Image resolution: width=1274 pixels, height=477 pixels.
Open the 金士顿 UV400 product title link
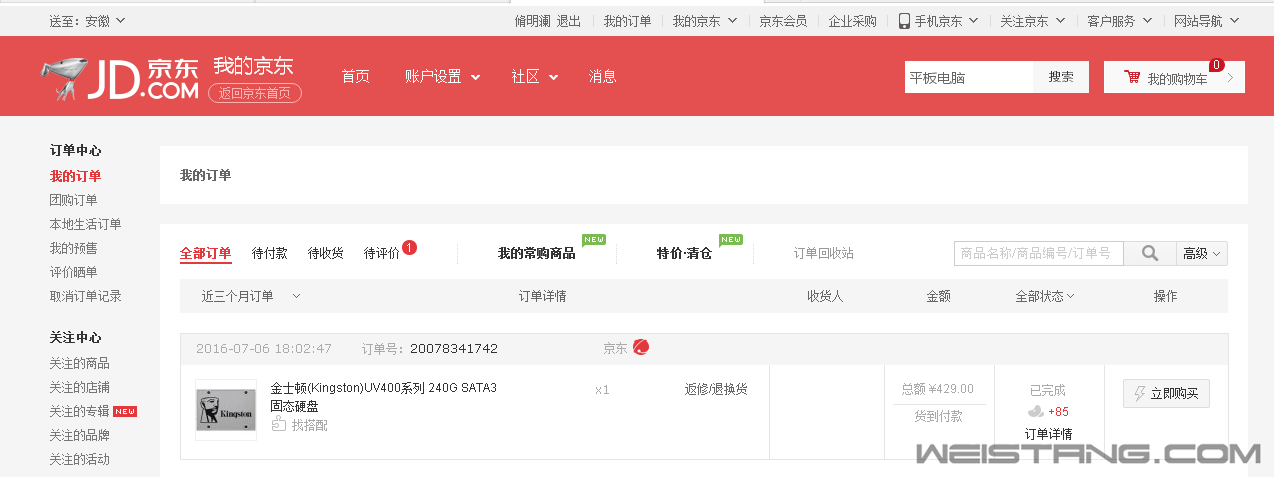(x=384, y=397)
